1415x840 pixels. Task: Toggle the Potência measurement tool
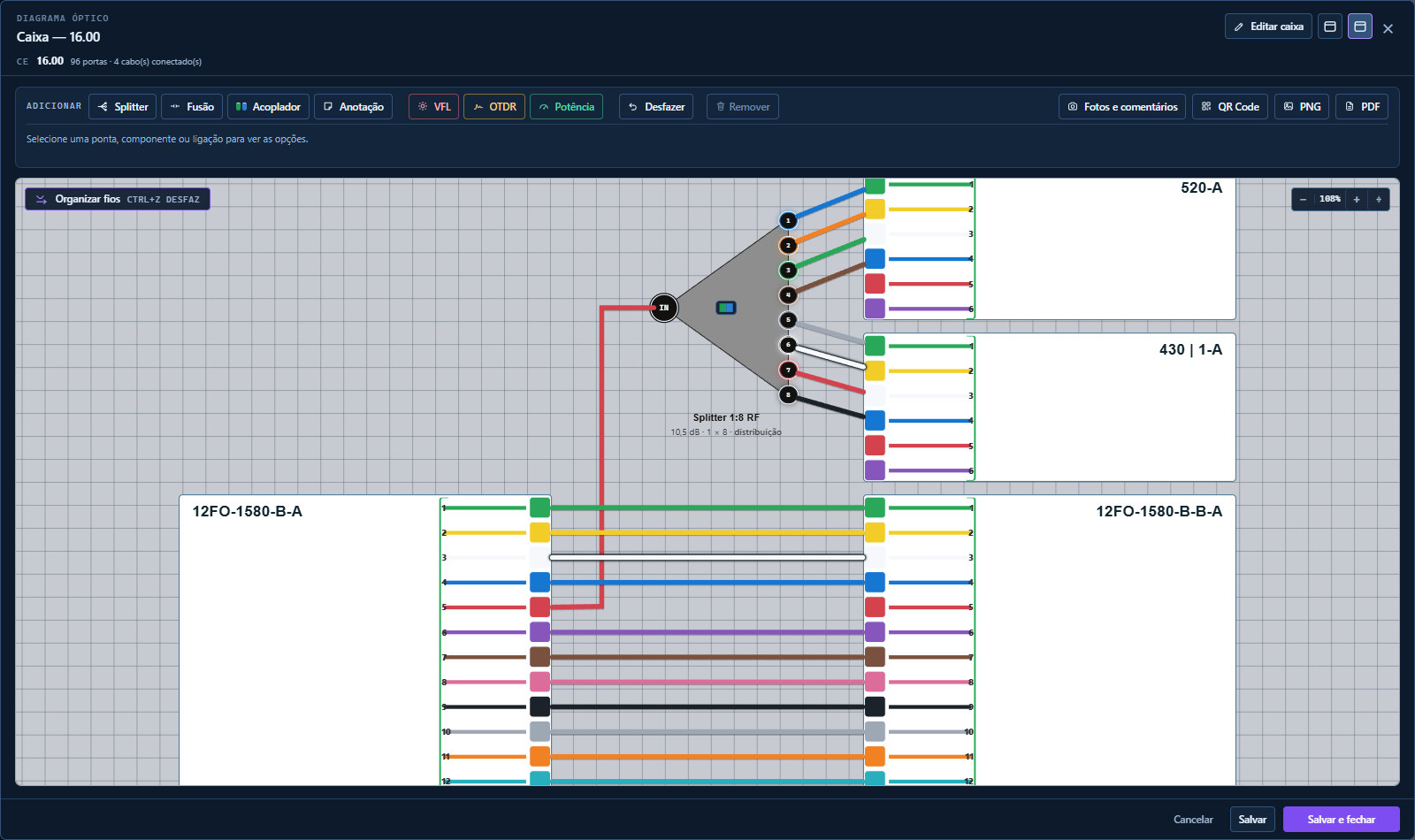[x=566, y=107]
